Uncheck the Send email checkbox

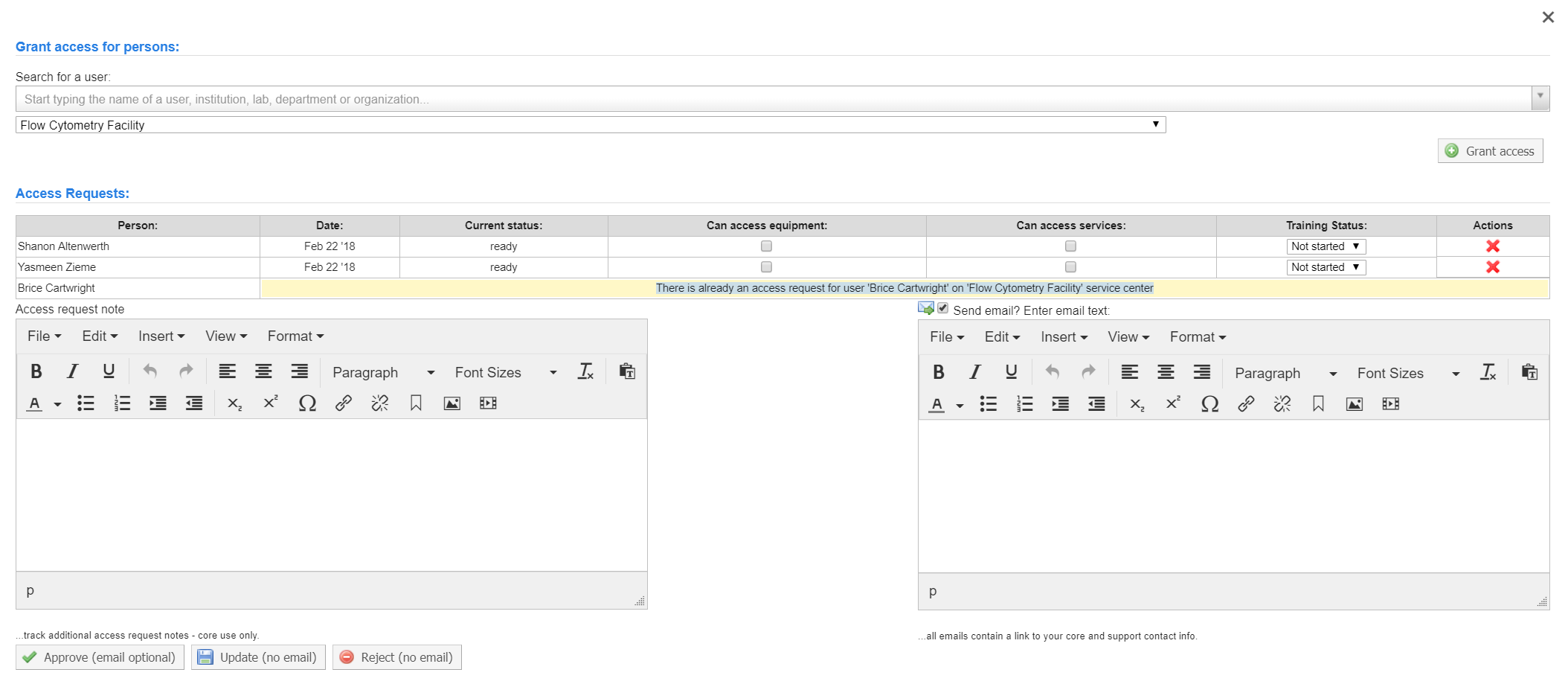tap(942, 308)
